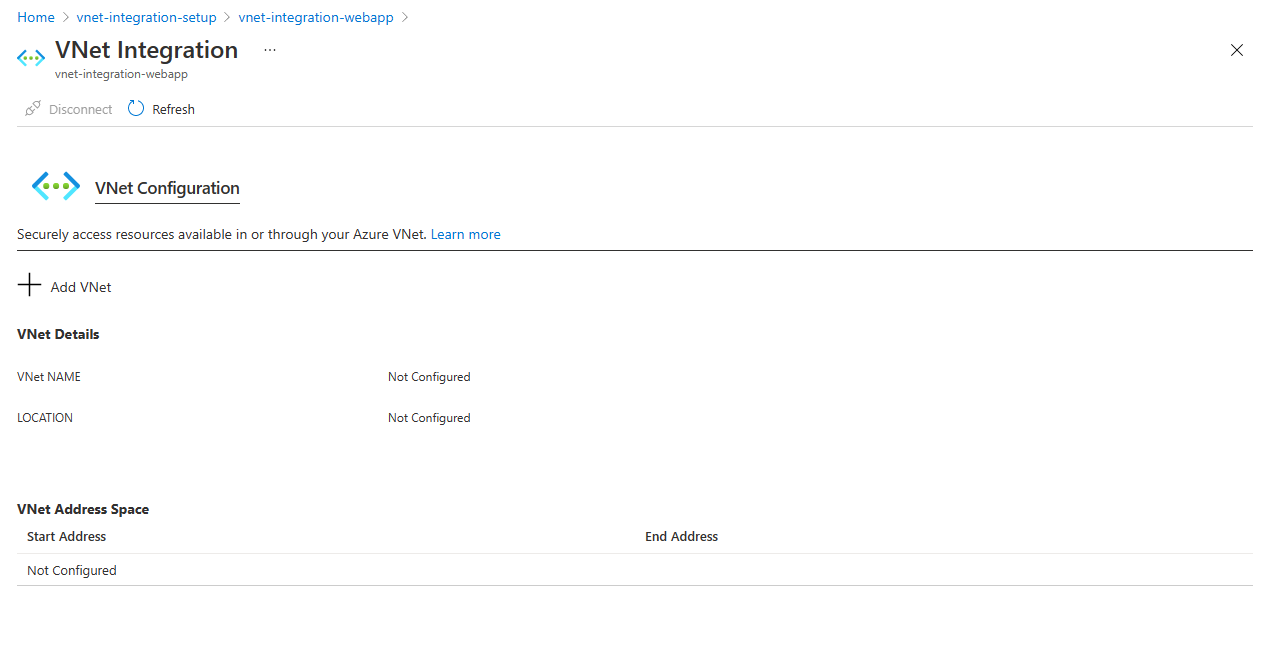The height and width of the screenshot is (659, 1268).
Task: Click the VNet Integration icon beside the page title
Action: pos(31,58)
